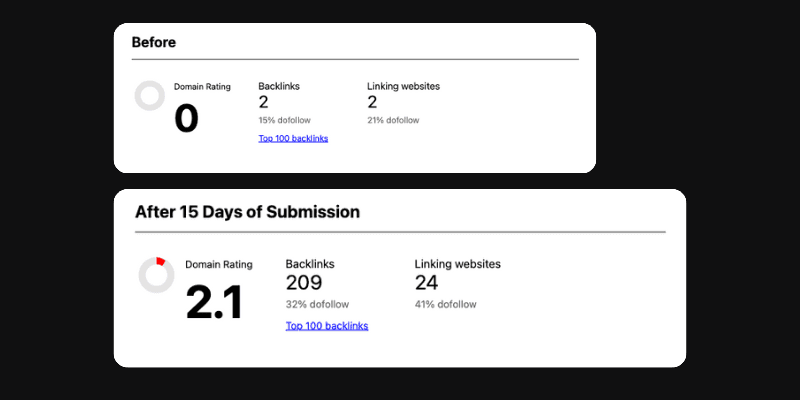The image size is (800, 400).
Task: Open Top 100 backlinks link in Before card
Action: point(293,138)
